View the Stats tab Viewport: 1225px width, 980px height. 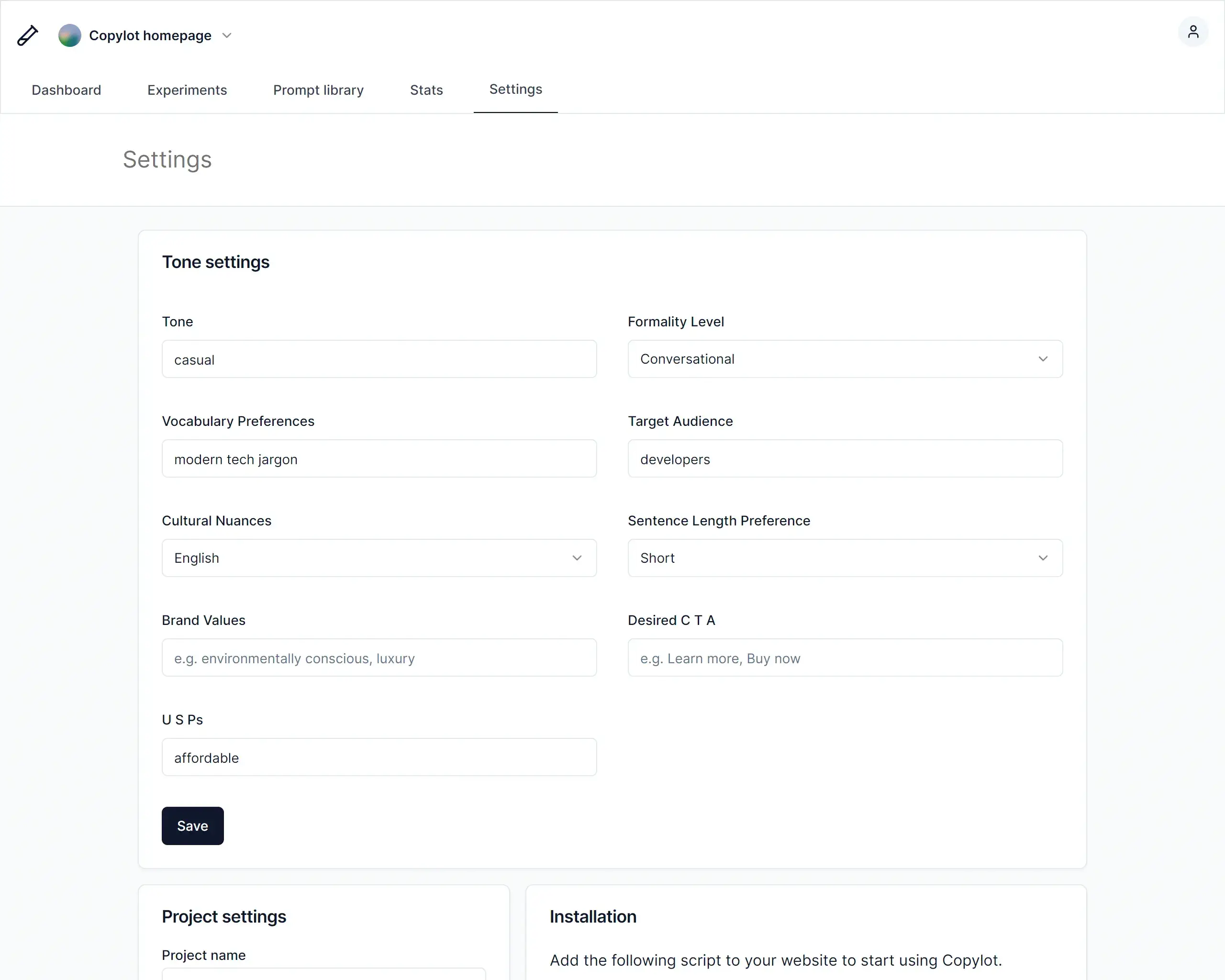[426, 90]
